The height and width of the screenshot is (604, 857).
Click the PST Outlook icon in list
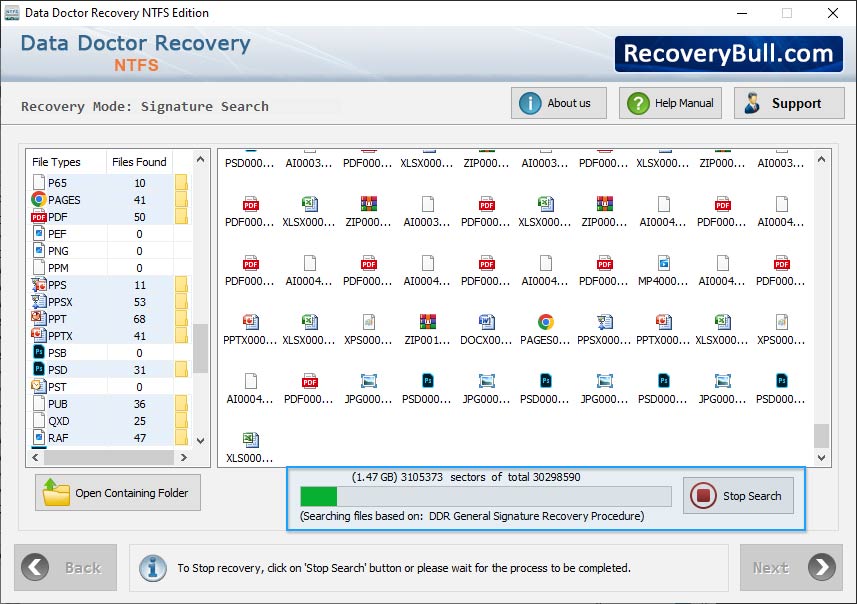pos(39,386)
